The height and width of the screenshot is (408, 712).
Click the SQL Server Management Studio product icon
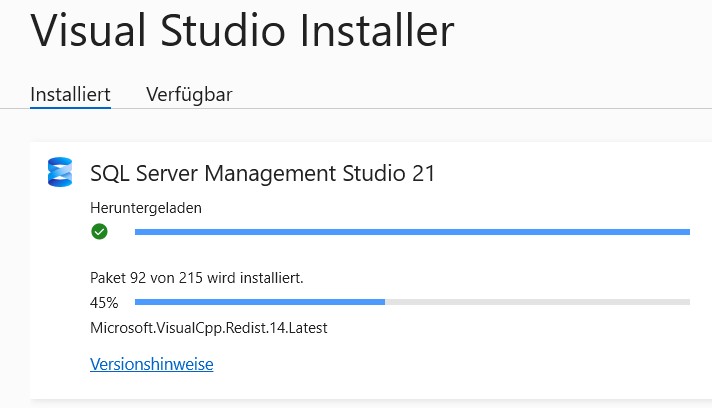60,172
